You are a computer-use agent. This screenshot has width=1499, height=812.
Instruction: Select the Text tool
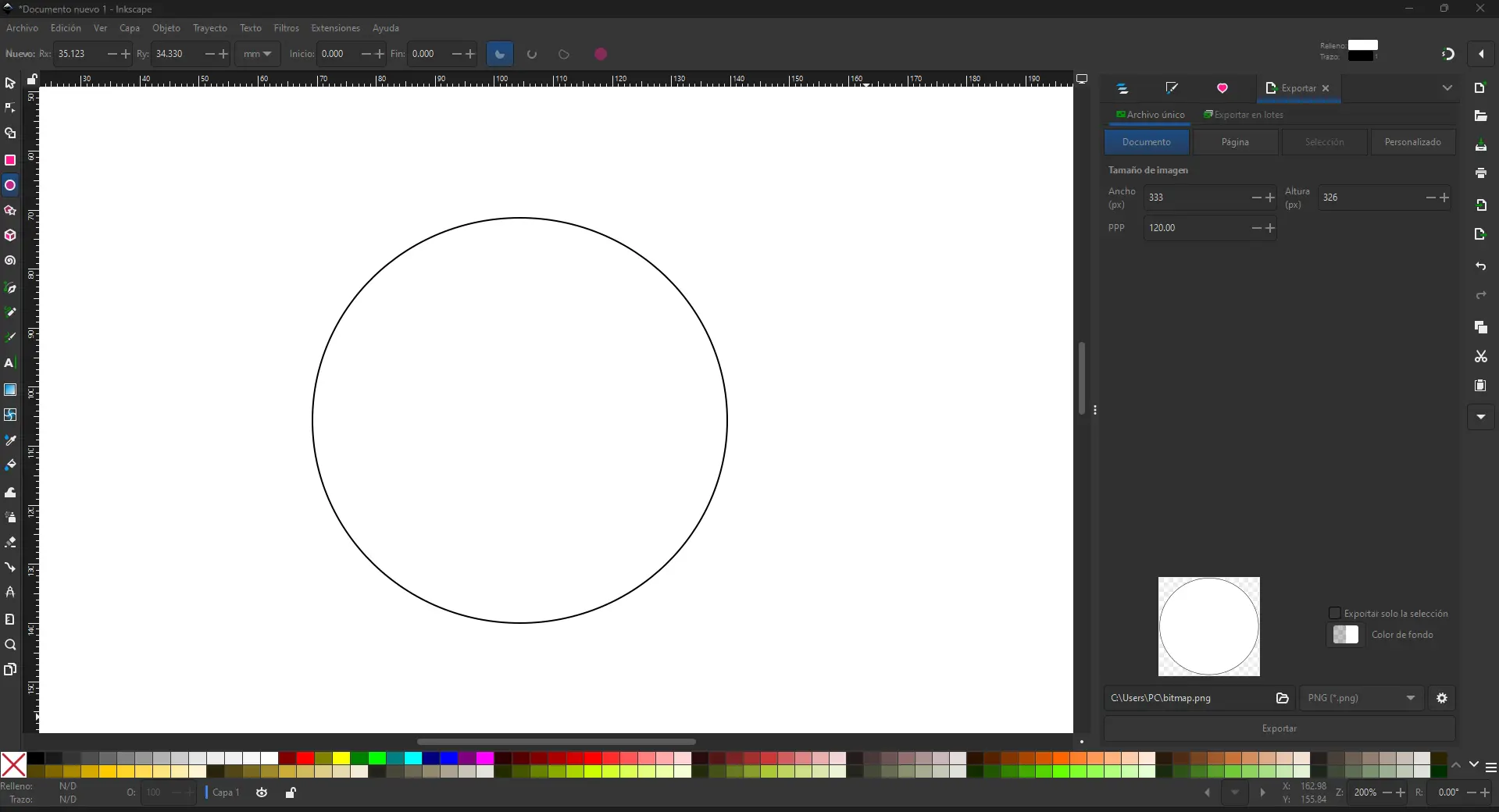[10, 363]
